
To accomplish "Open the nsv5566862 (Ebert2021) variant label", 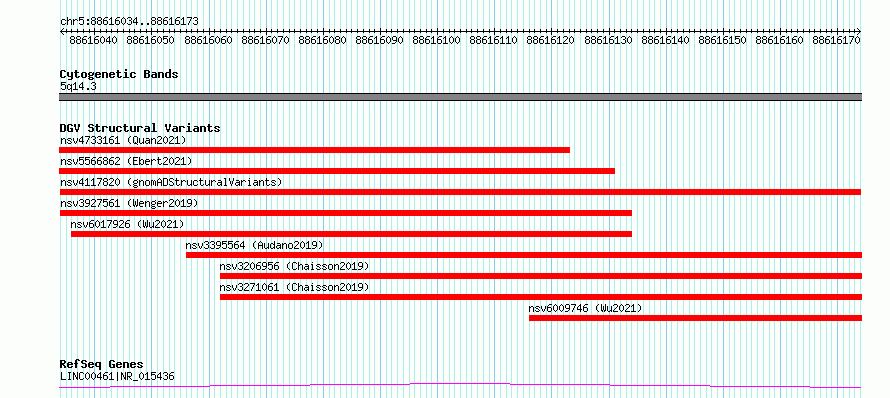I will coord(126,161).
